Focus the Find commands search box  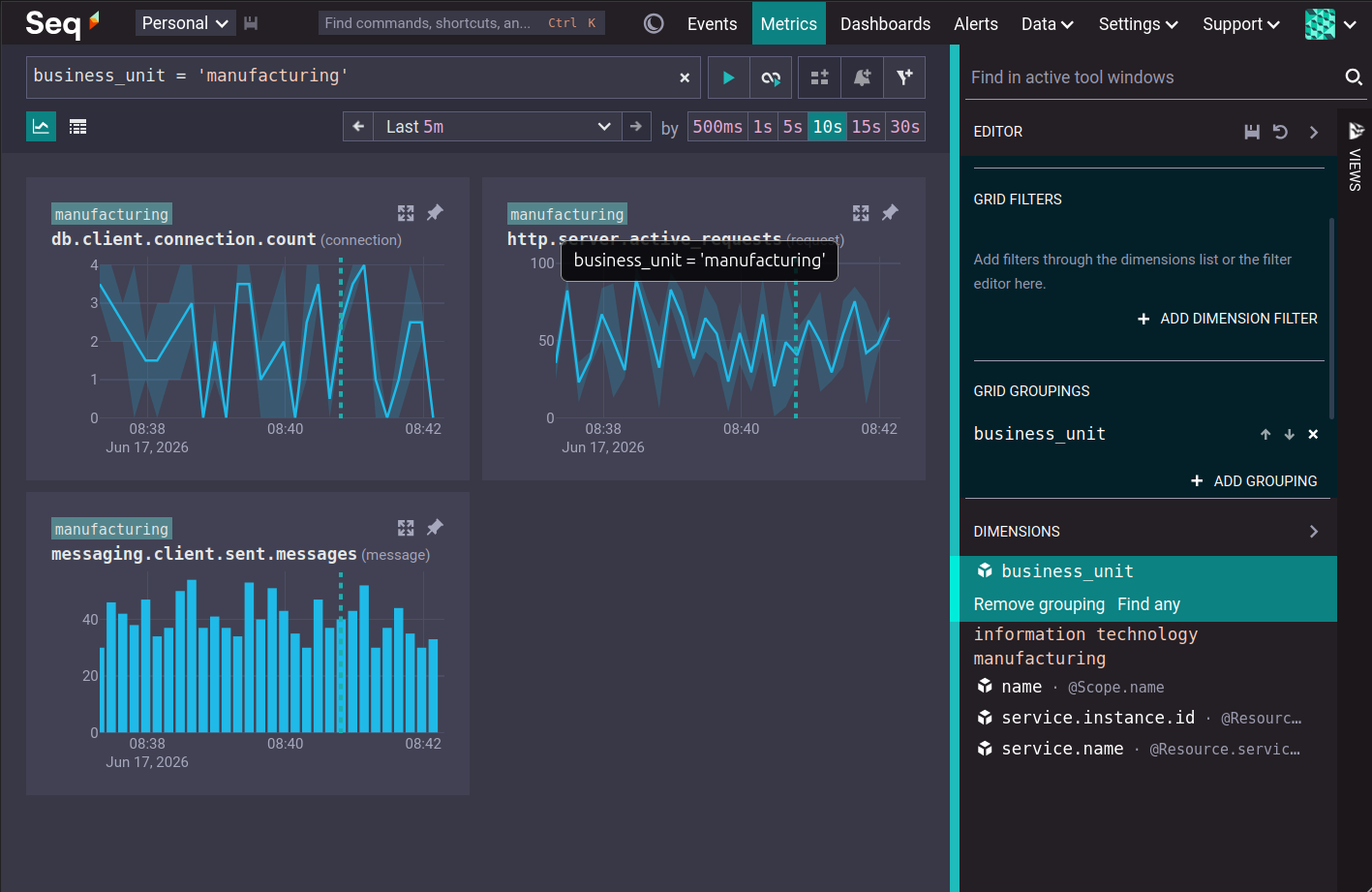(x=462, y=23)
